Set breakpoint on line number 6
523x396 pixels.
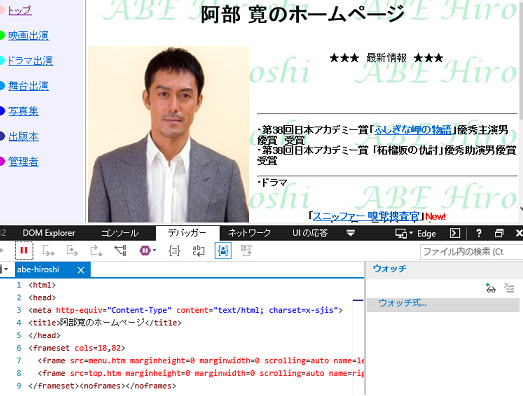click(19, 348)
